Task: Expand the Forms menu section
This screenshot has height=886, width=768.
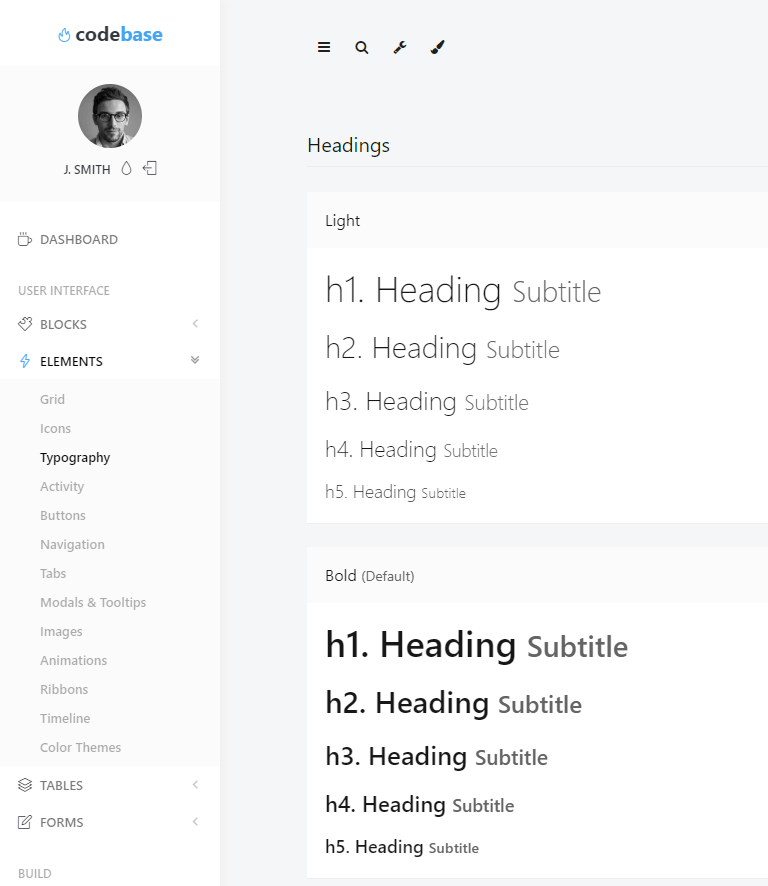Action: click(62, 822)
